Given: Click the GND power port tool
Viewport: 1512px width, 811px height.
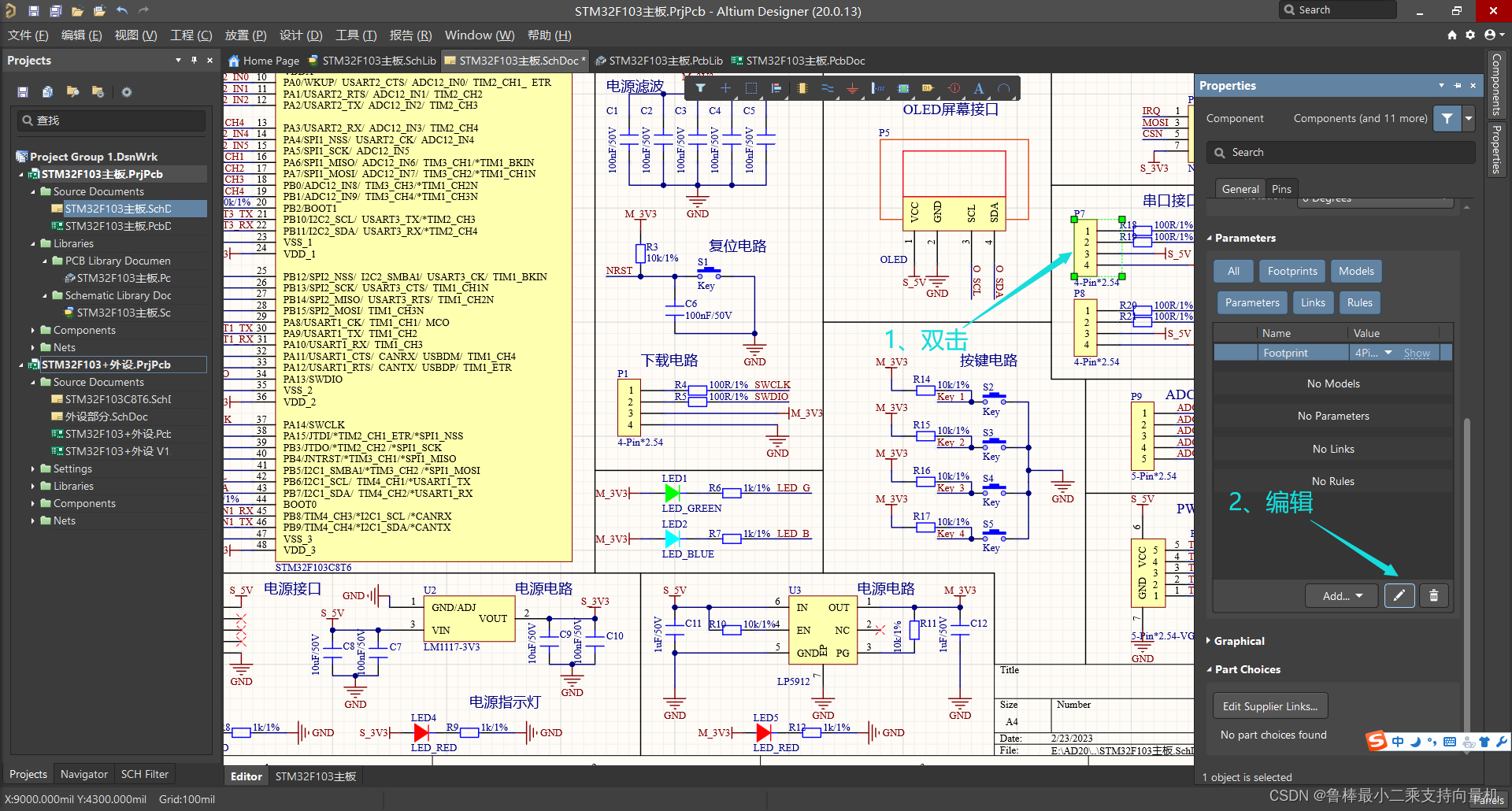Looking at the screenshot, I should (852, 88).
